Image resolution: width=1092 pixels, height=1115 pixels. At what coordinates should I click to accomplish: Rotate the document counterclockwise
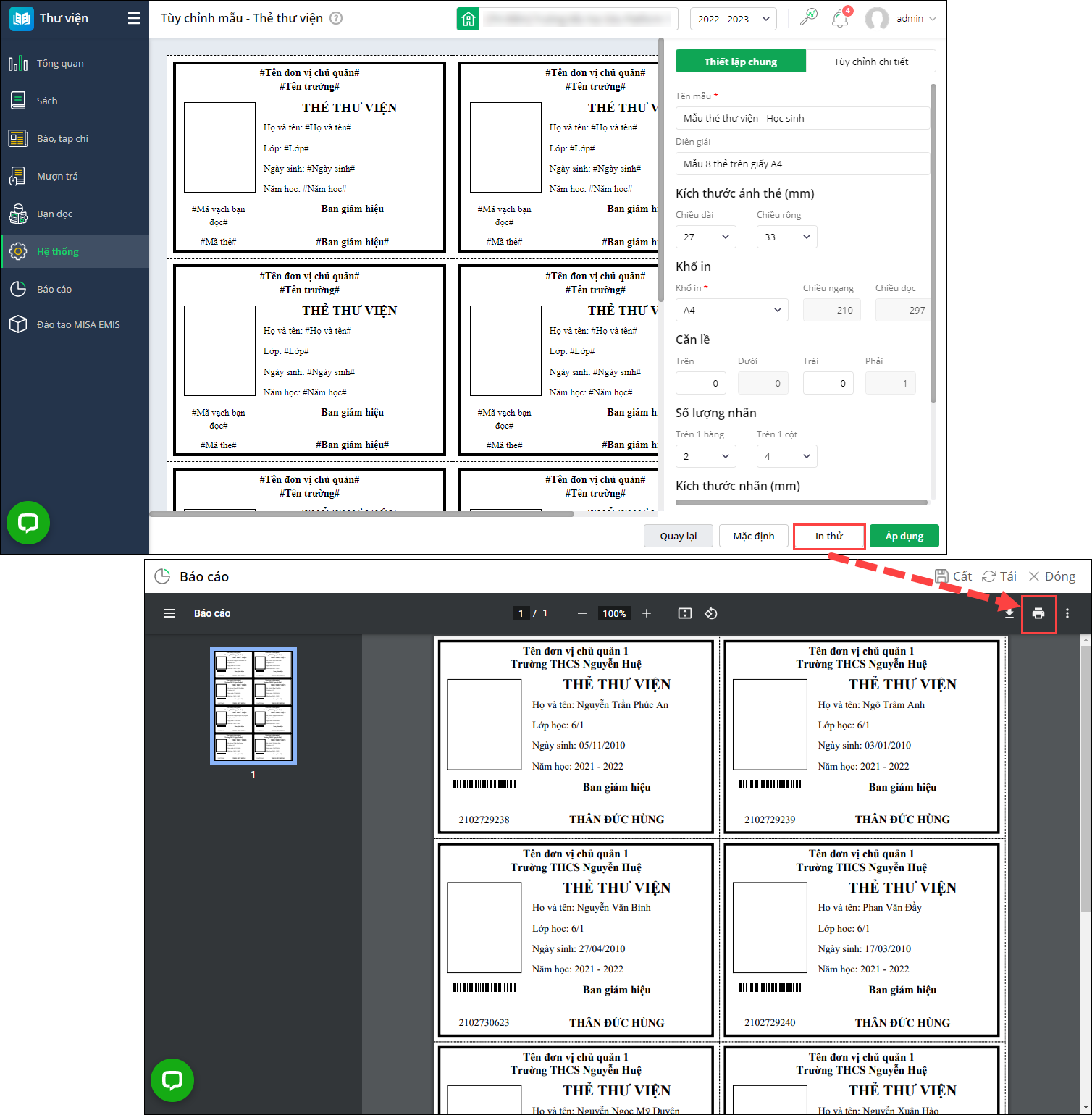(711, 613)
